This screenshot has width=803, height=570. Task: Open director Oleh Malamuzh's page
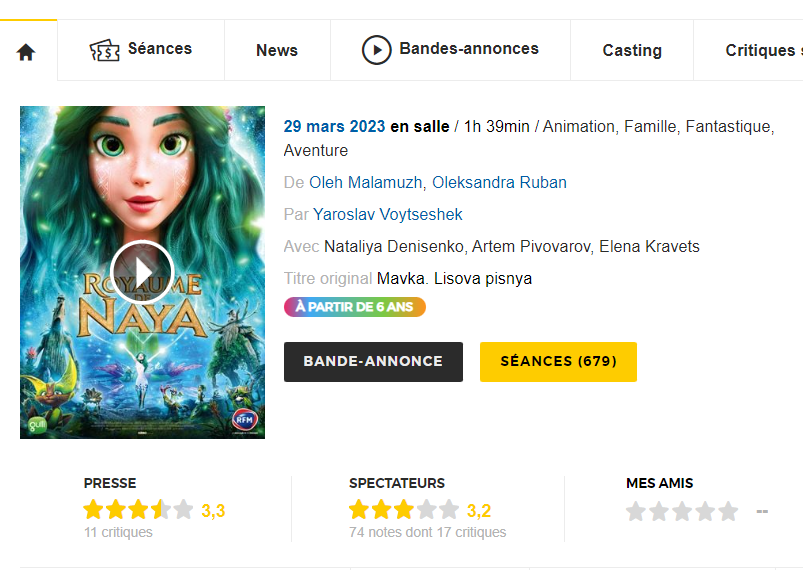pyautogui.click(x=366, y=182)
